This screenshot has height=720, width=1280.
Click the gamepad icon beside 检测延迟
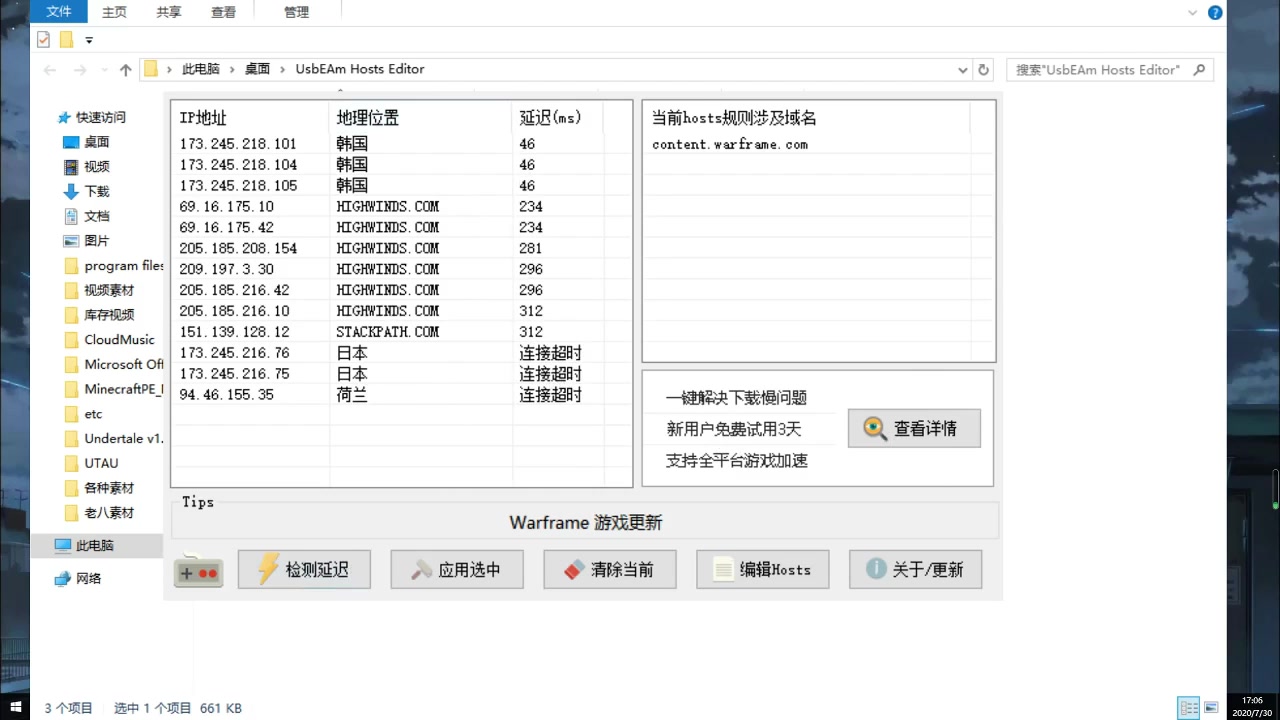click(198, 570)
